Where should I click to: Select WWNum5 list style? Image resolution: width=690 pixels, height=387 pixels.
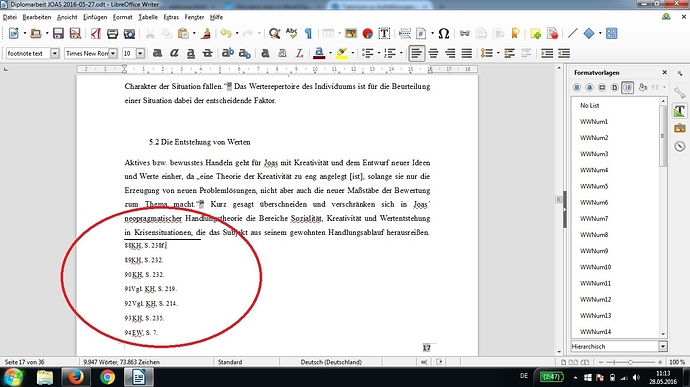[x=594, y=186]
